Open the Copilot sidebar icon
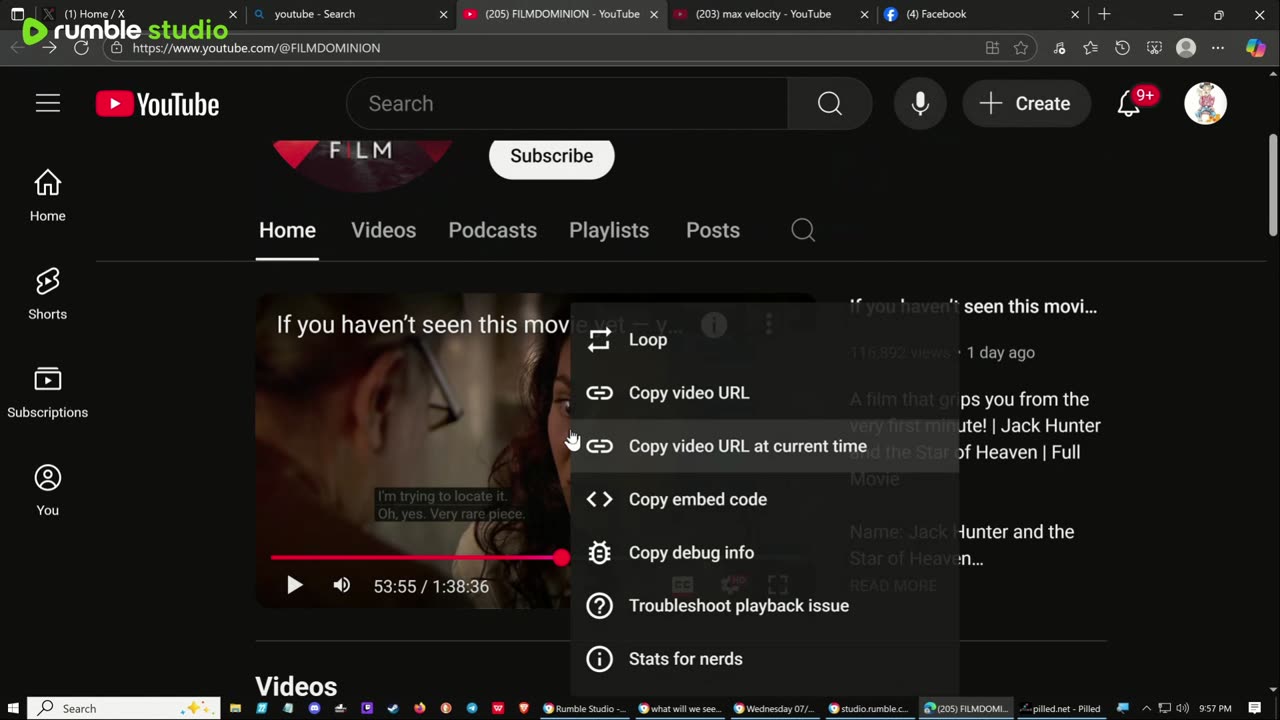Image resolution: width=1280 pixels, height=720 pixels. point(1256,48)
